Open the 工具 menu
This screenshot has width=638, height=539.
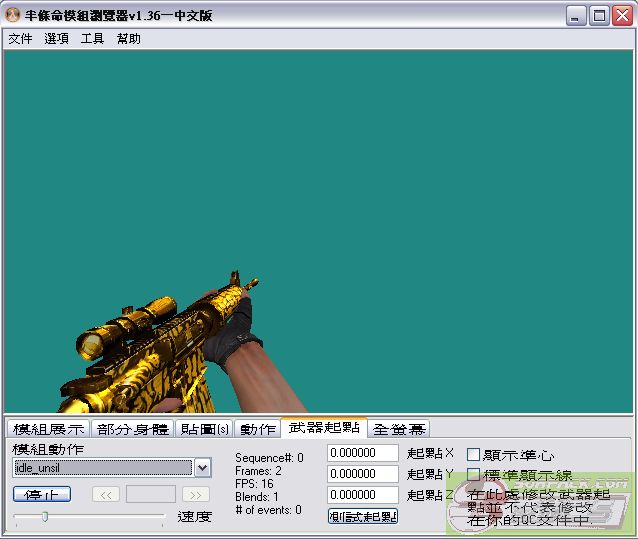[92, 39]
